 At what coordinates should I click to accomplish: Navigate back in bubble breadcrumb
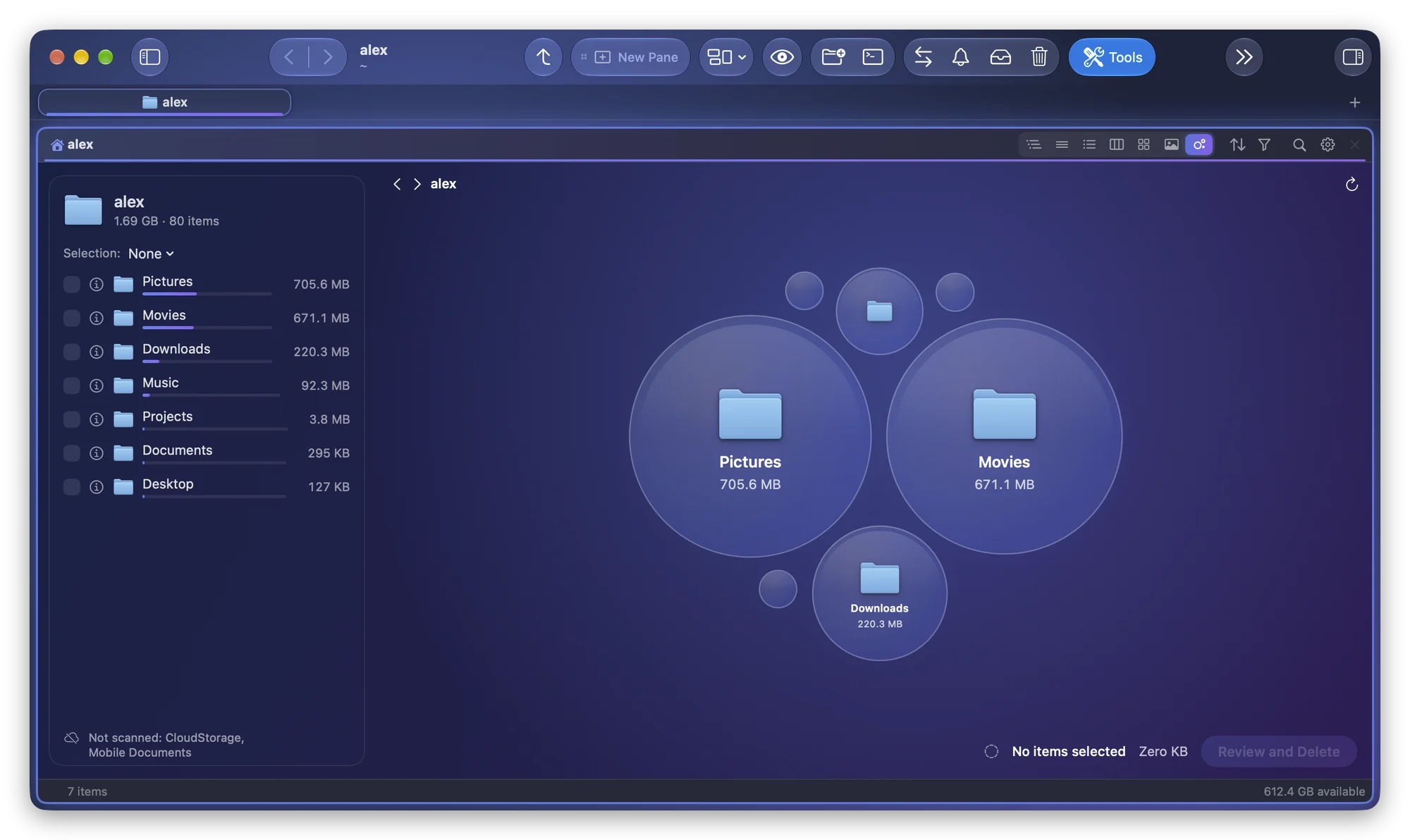click(397, 184)
